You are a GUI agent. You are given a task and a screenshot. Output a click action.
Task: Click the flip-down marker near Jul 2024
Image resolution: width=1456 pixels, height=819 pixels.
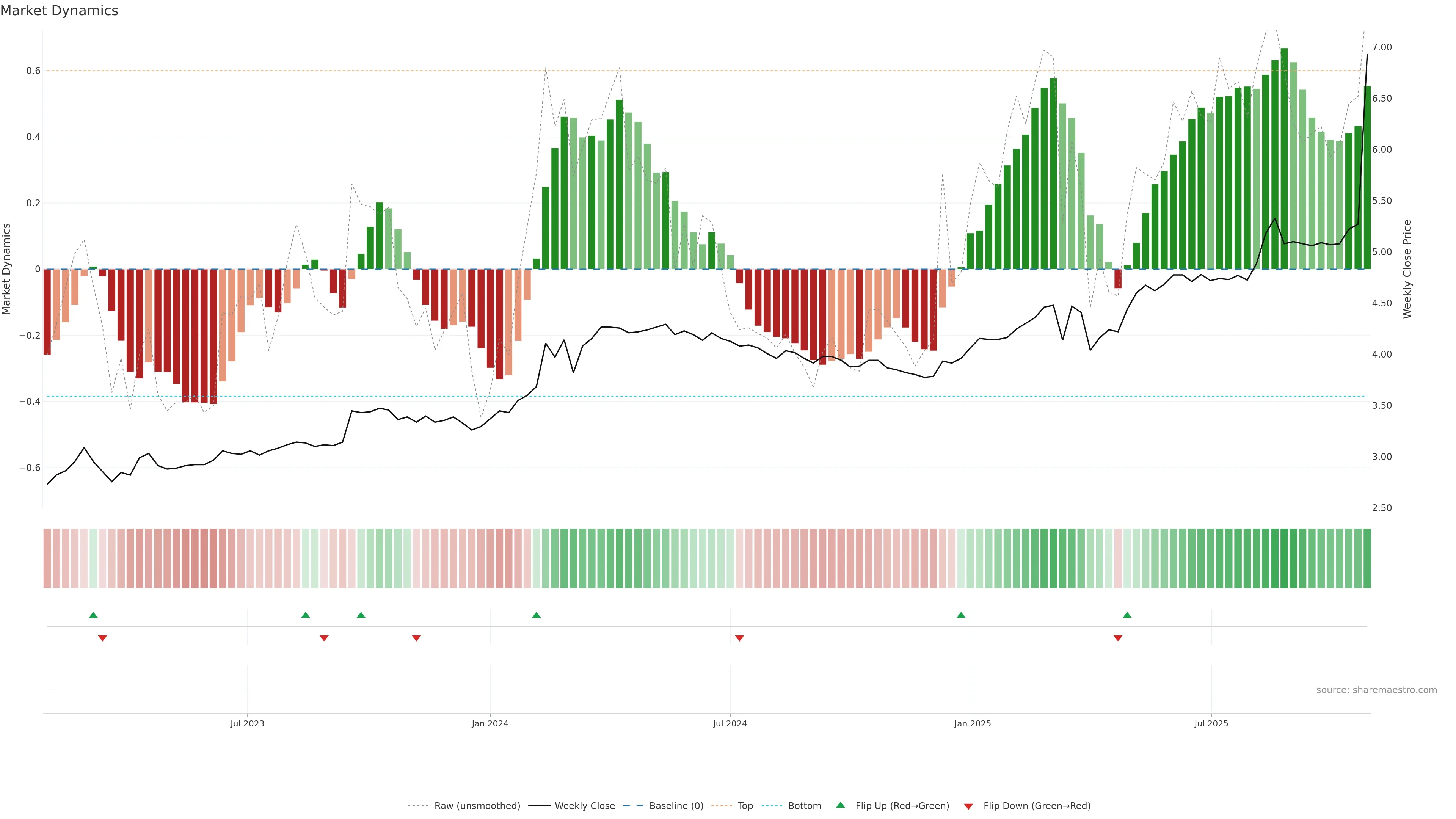click(739, 638)
